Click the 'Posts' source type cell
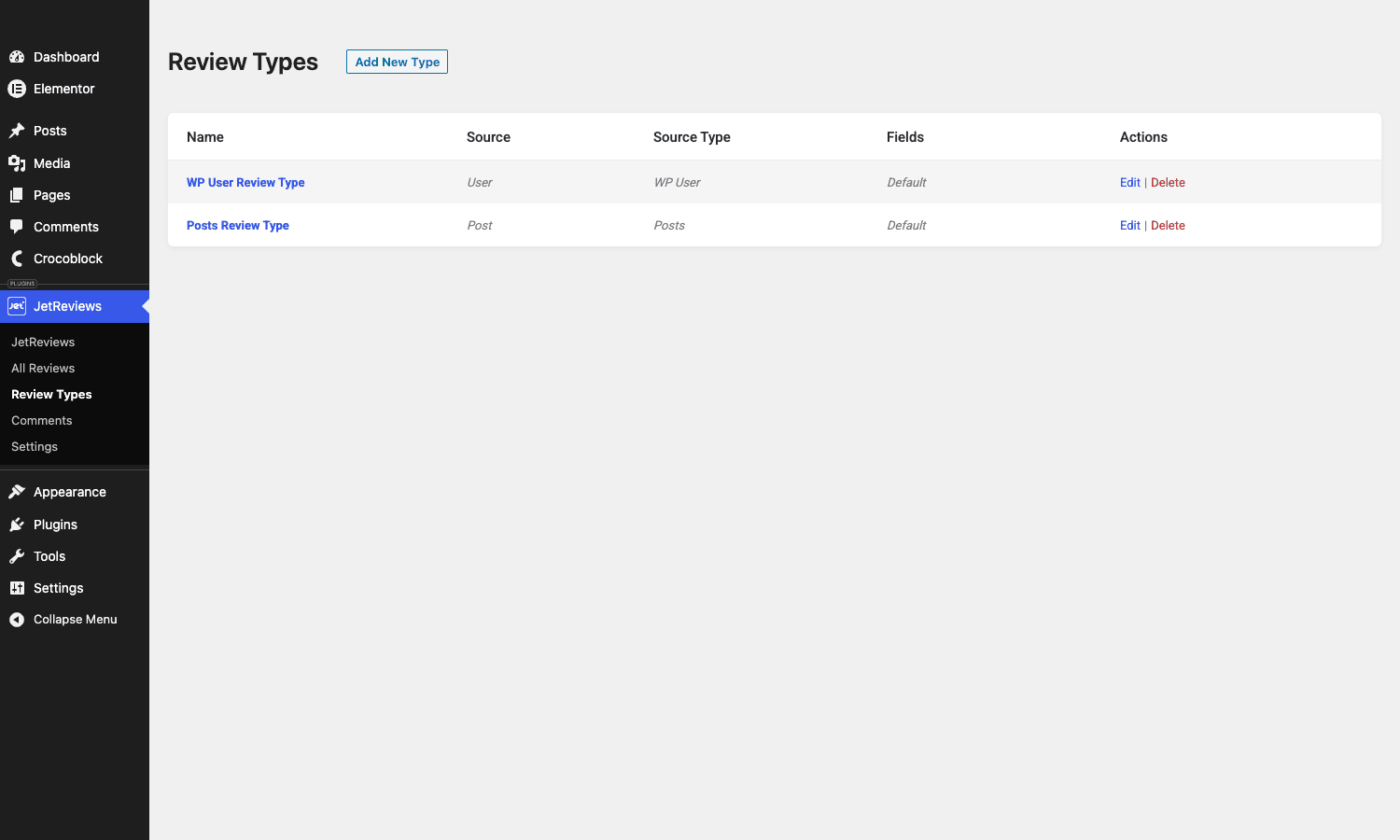This screenshot has width=1400, height=840. pyautogui.click(x=669, y=226)
